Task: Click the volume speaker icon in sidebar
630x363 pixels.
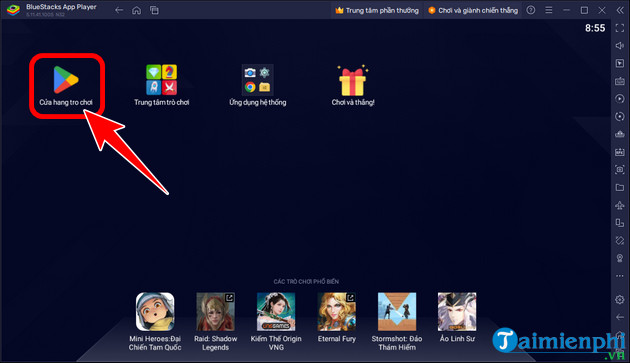Action: (620, 45)
